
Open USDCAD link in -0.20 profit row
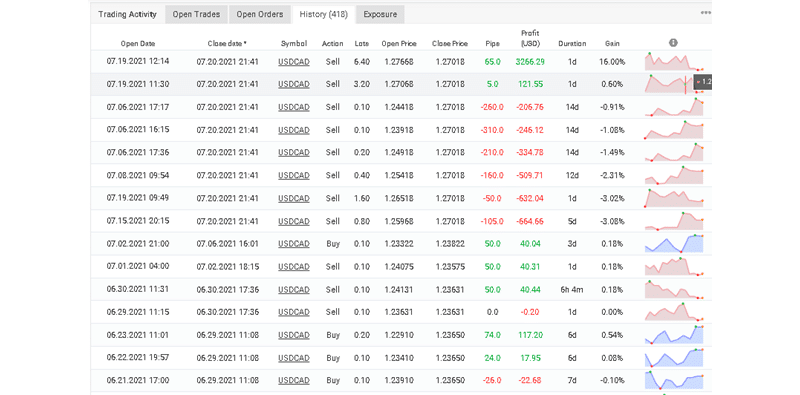[x=294, y=312]
